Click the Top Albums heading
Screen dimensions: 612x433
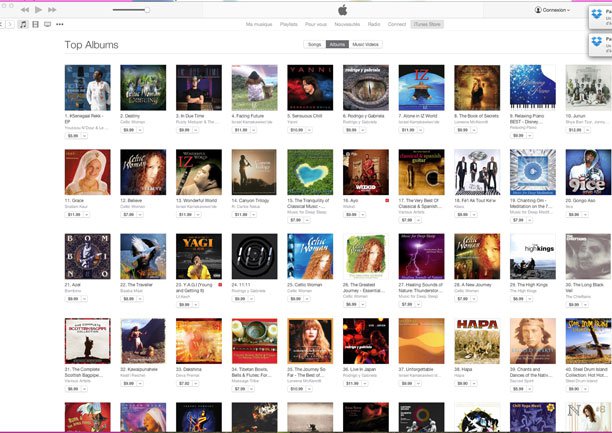point(91,45)
